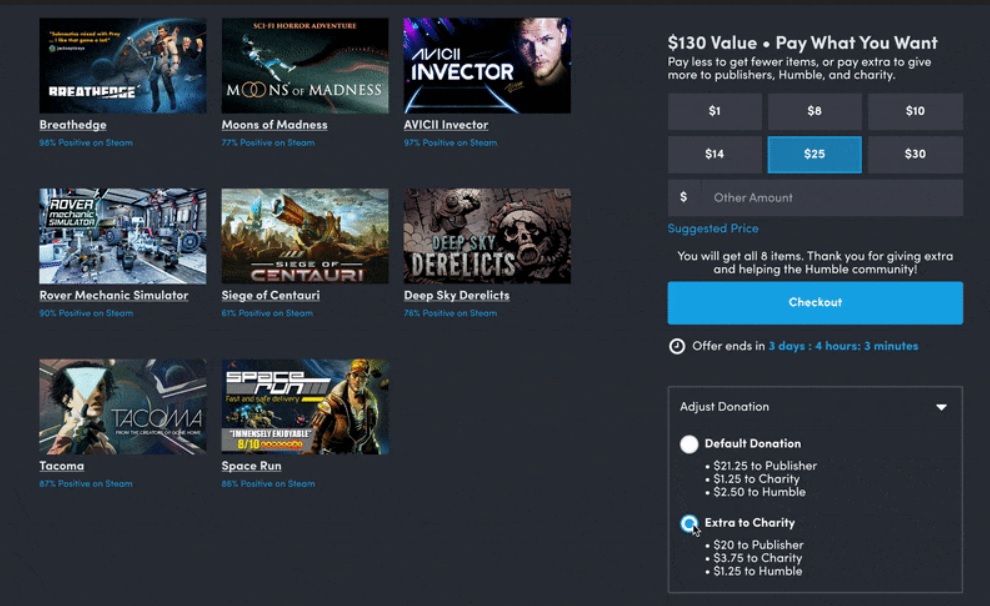Open the Breathedge game link
The image size is (990, 606).
[72, 124]
